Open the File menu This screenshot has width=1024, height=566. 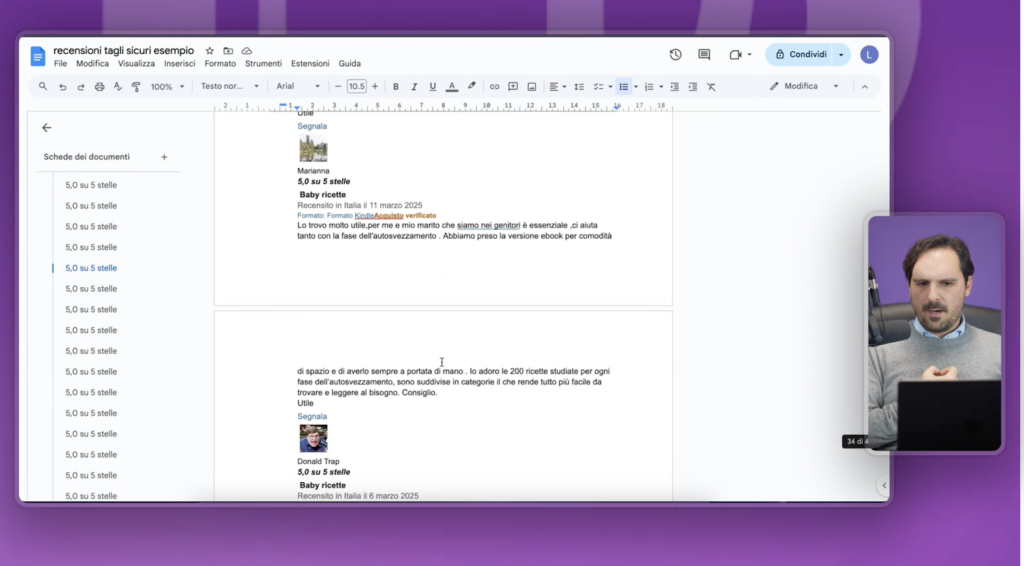pyautogui.click(x=60, y=63)
